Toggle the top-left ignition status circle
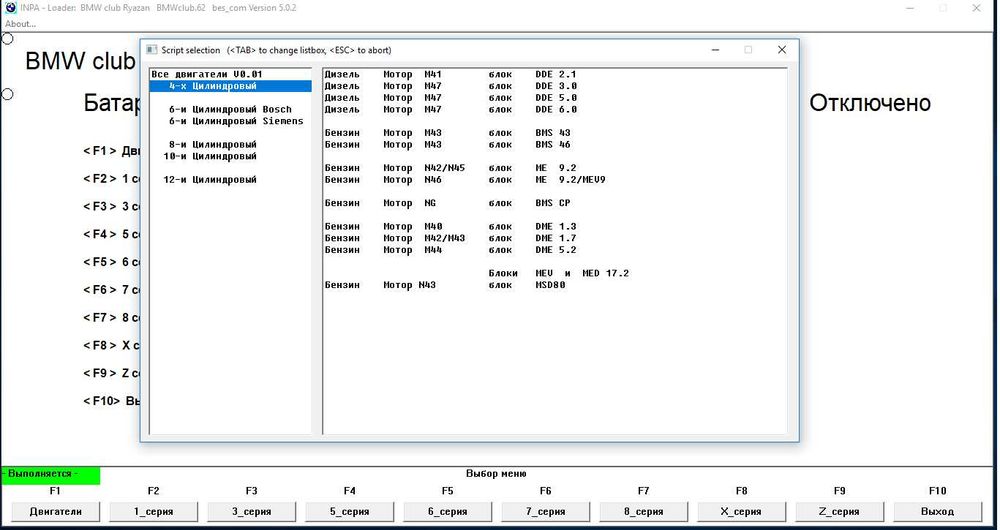Viewport: 1000px width, 530px height. [7, 39]
